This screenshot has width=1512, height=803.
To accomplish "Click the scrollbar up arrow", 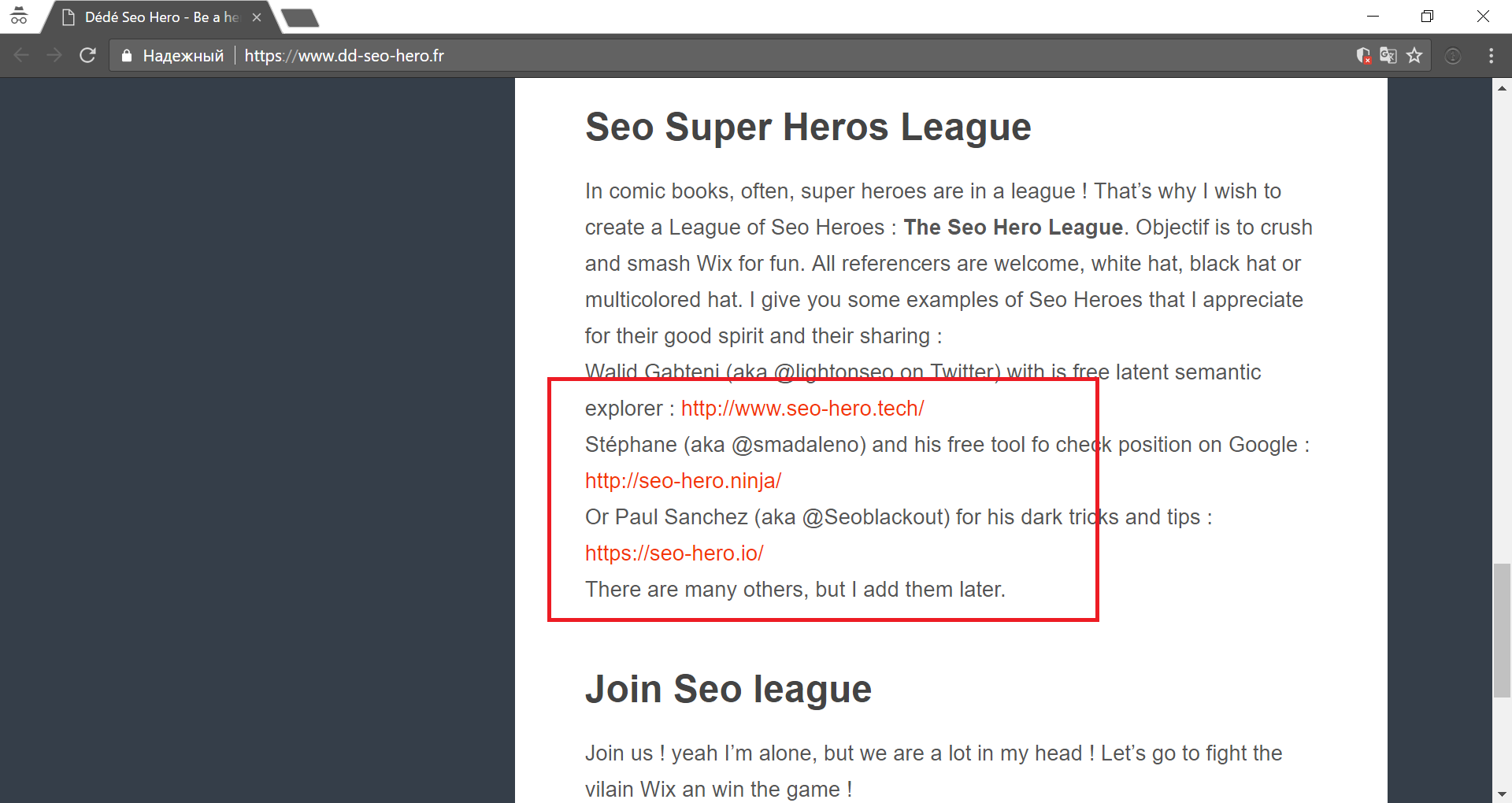I will click(x=1502, y=87).
